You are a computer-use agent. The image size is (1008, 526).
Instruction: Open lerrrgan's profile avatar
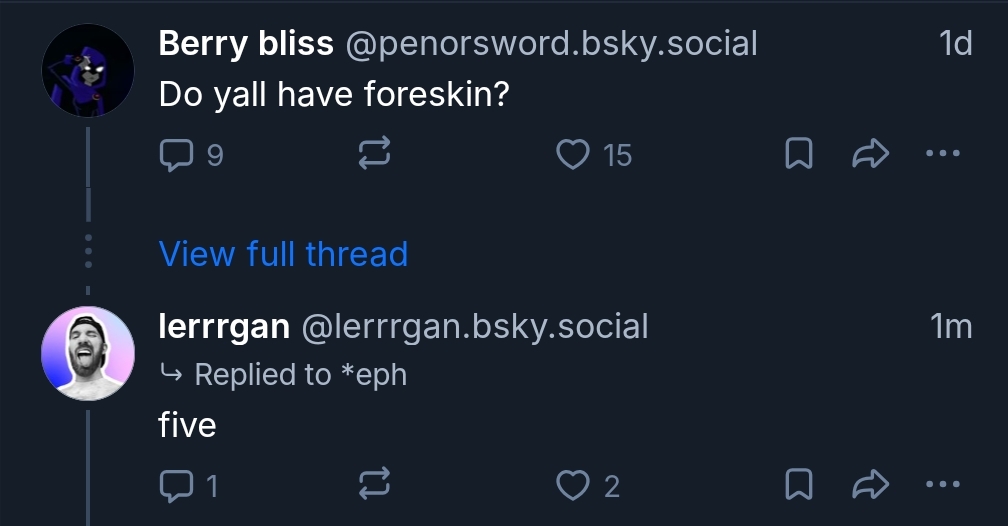pyautogui.click(x=88, y=353)
